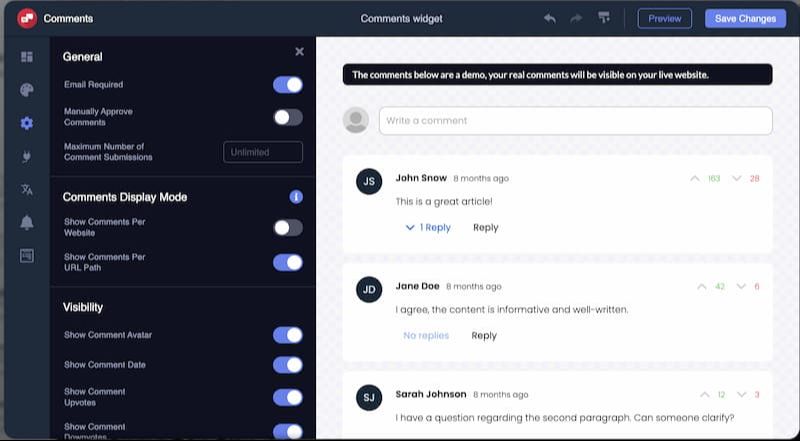
Task: Reply to Jane Doe's comment
Action: point(484,336)
